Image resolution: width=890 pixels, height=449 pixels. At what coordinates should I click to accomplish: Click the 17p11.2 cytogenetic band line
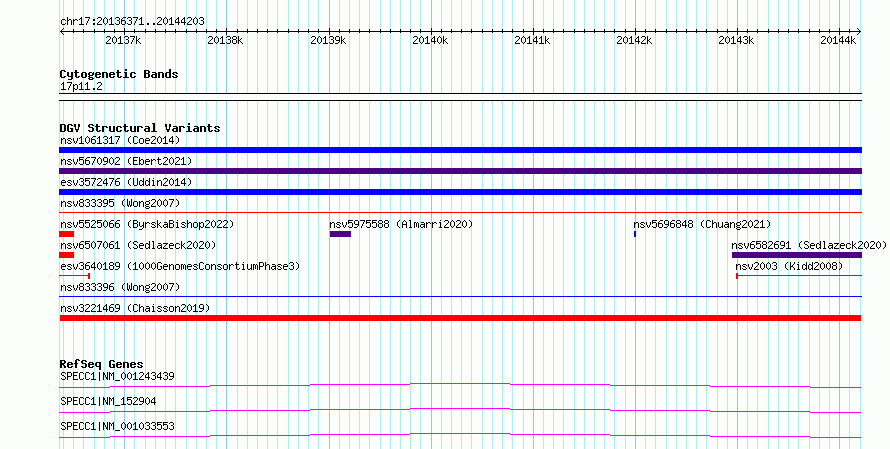pos(460,97)
